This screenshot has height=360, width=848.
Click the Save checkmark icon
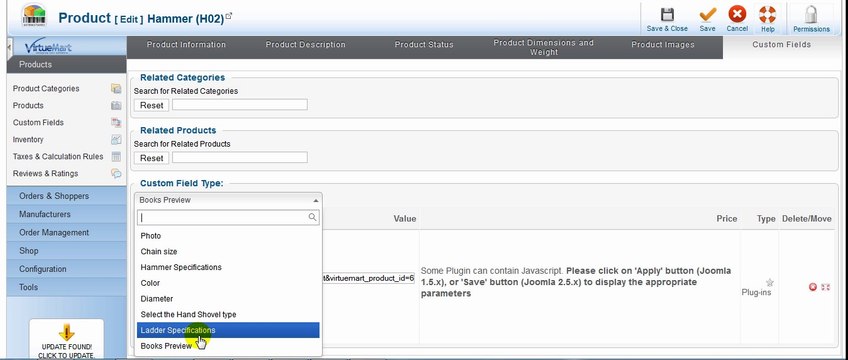tap(707, 14)
